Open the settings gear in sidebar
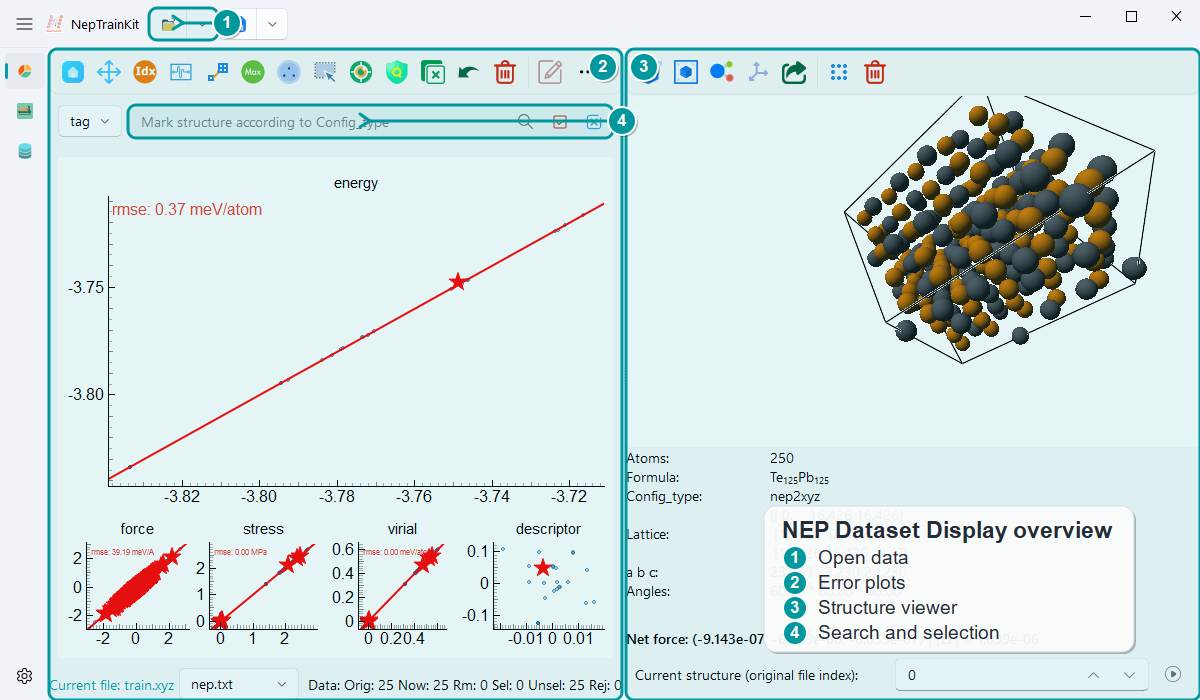Image resolution: width=1200 pixels, height=700 pixels. tap(25, 675)
